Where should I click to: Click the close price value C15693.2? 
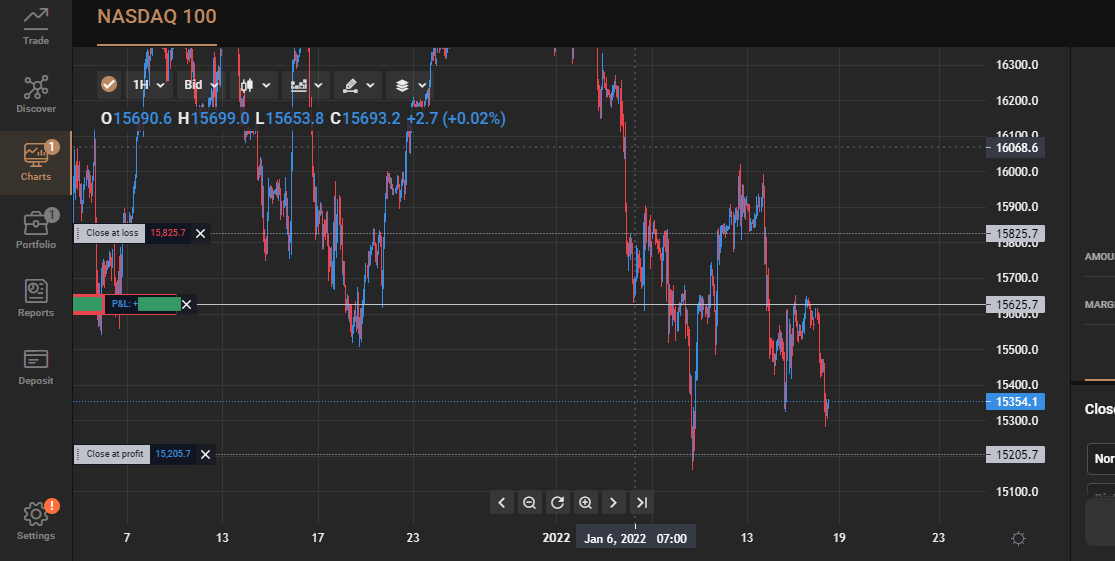point(366,118)
